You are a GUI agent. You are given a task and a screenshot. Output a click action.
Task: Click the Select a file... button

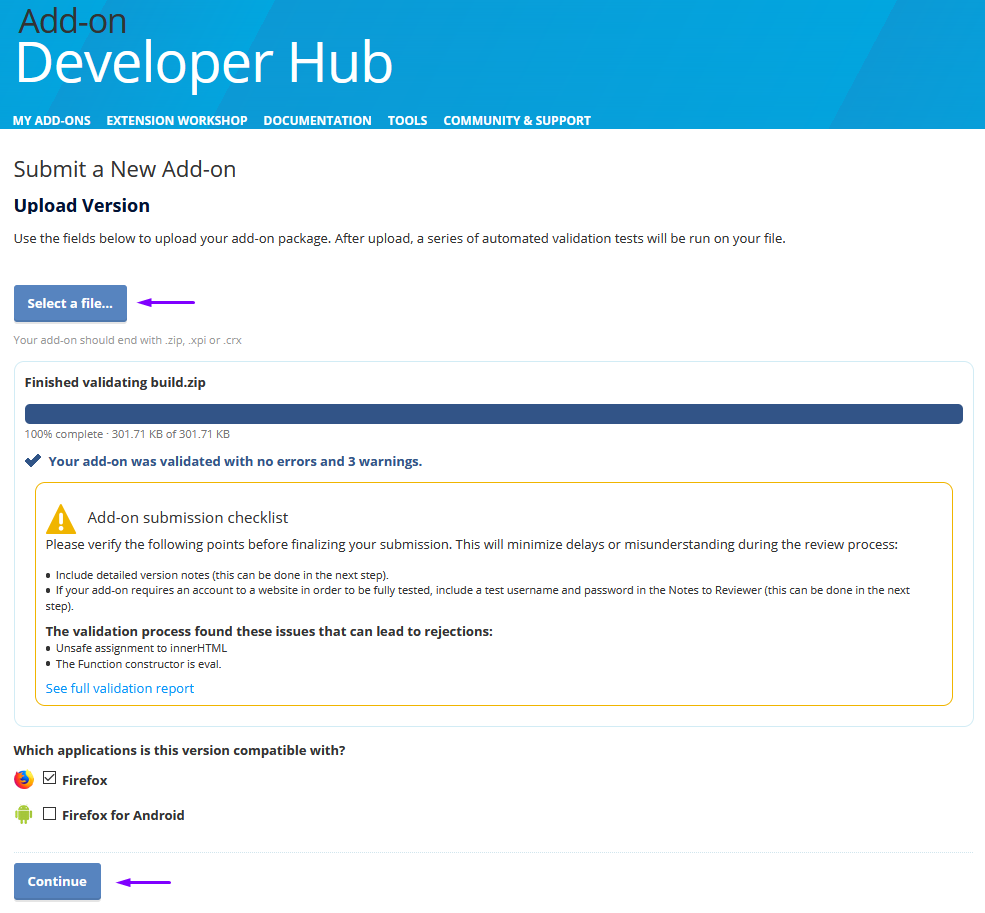tap(70, 303)
